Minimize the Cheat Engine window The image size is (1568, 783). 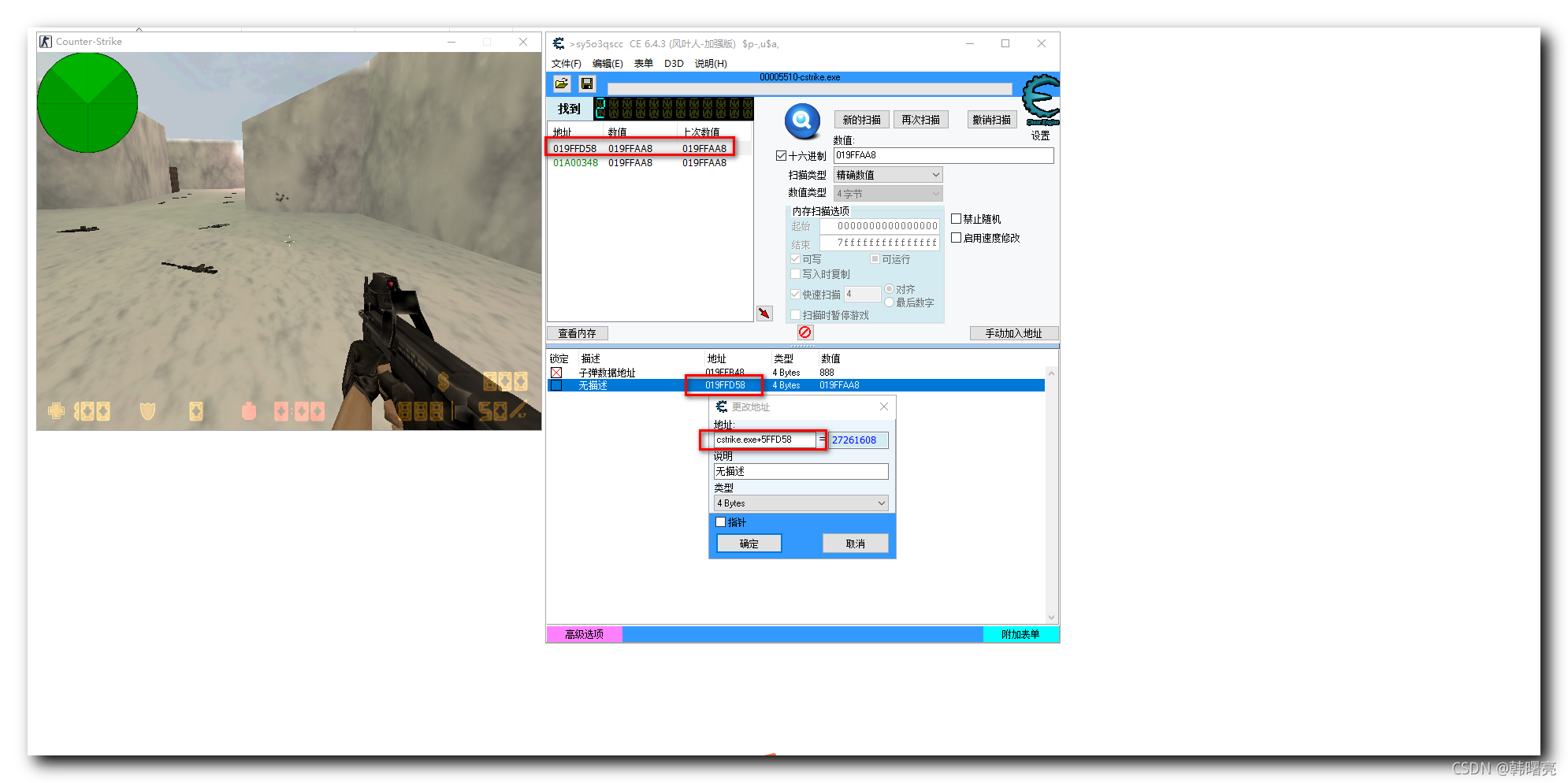(x=970, y=43)
